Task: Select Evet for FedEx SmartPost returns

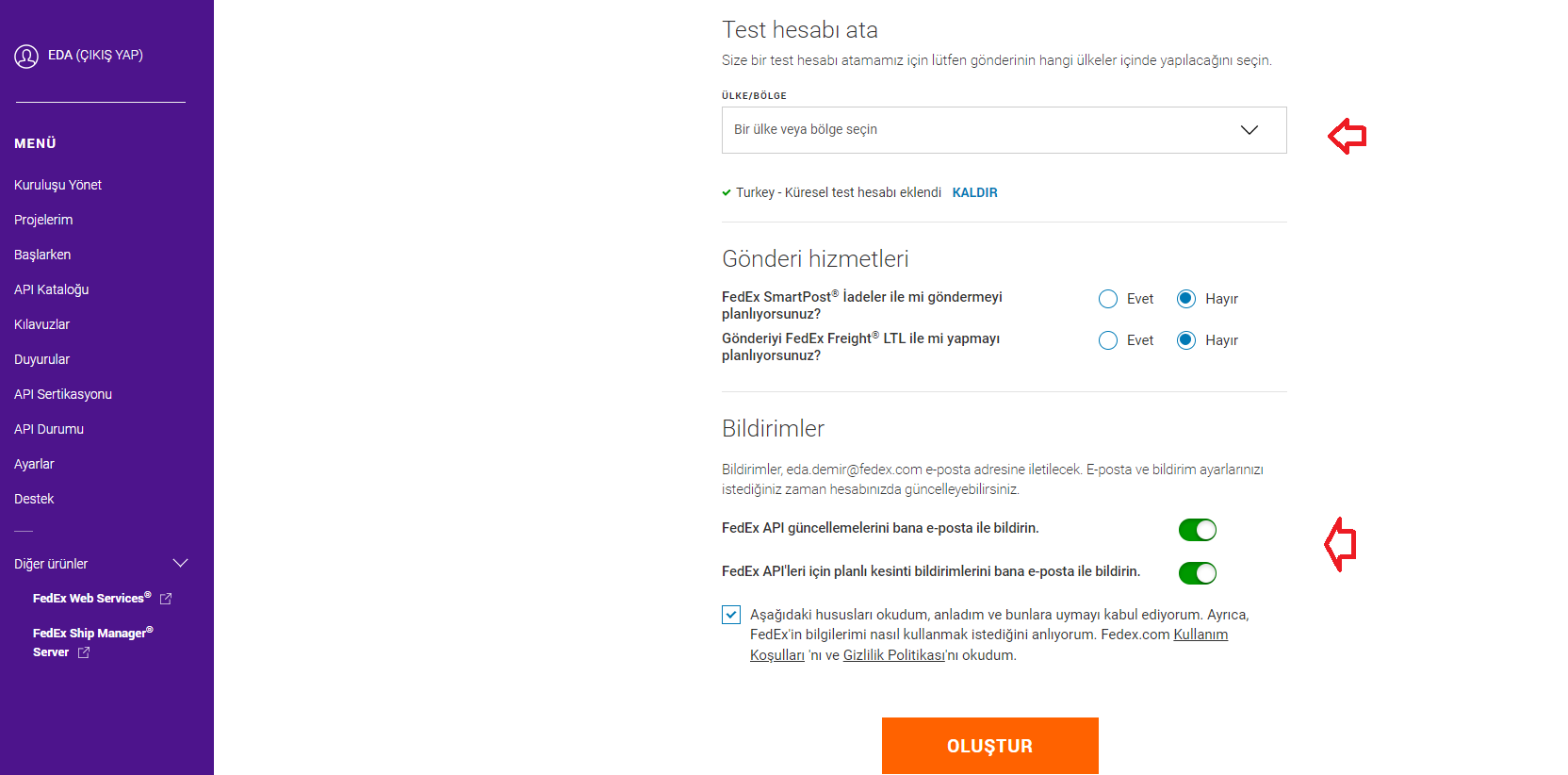Action: pyautogui.click(x=1108, y=299)
